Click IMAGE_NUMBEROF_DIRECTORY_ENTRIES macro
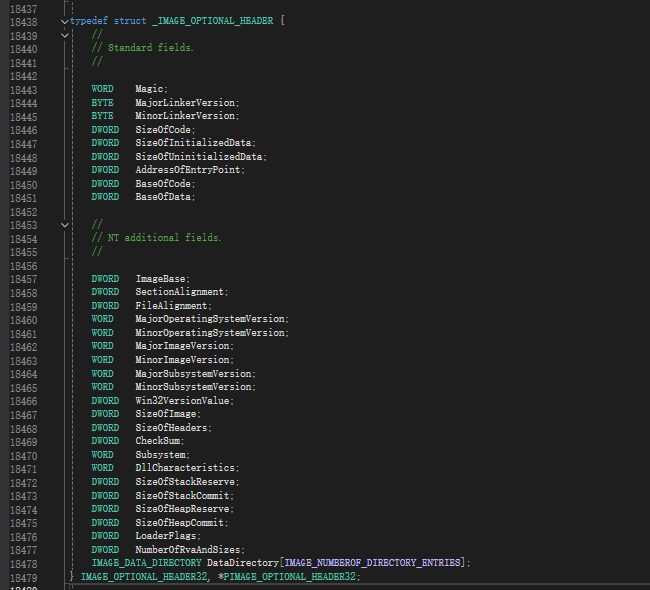This screenshot has height=590, width=650. pos(372,563)
